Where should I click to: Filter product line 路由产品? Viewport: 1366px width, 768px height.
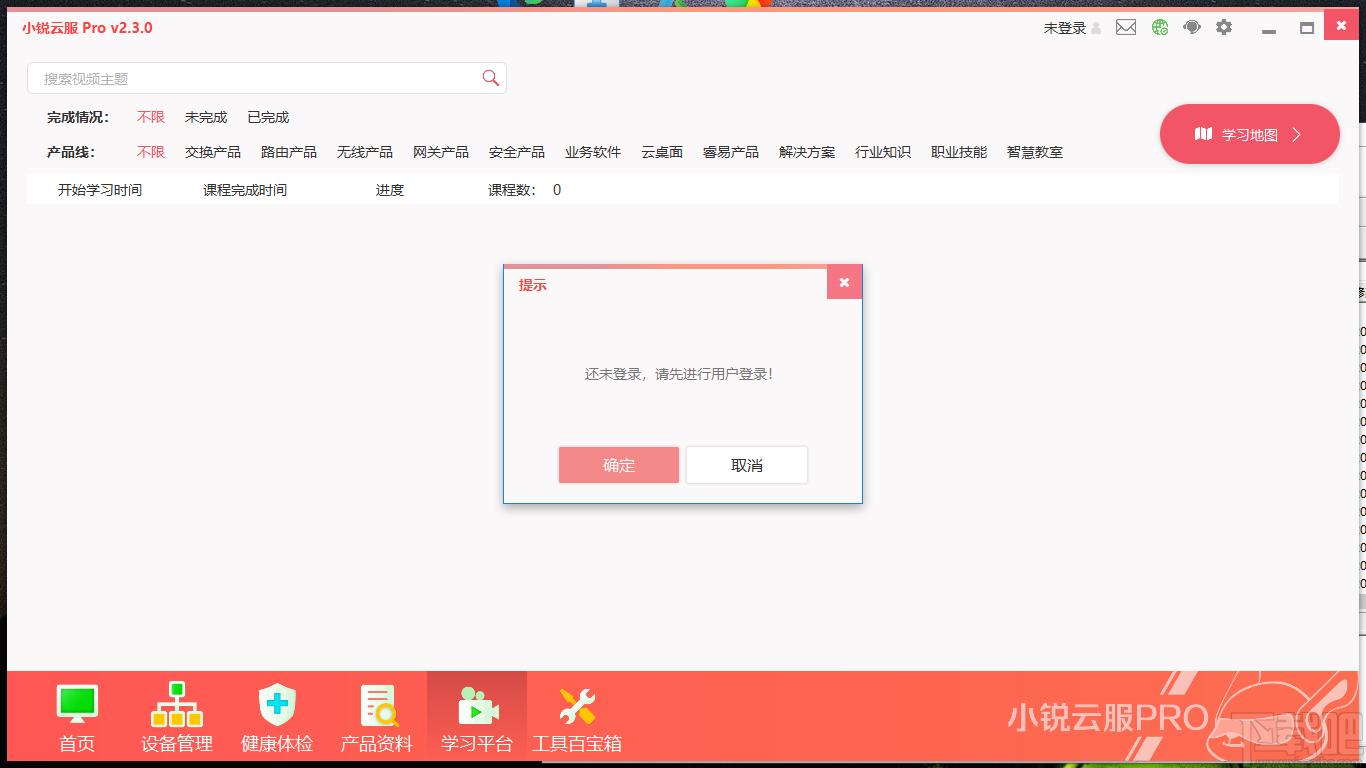click(x=289, y=152)
